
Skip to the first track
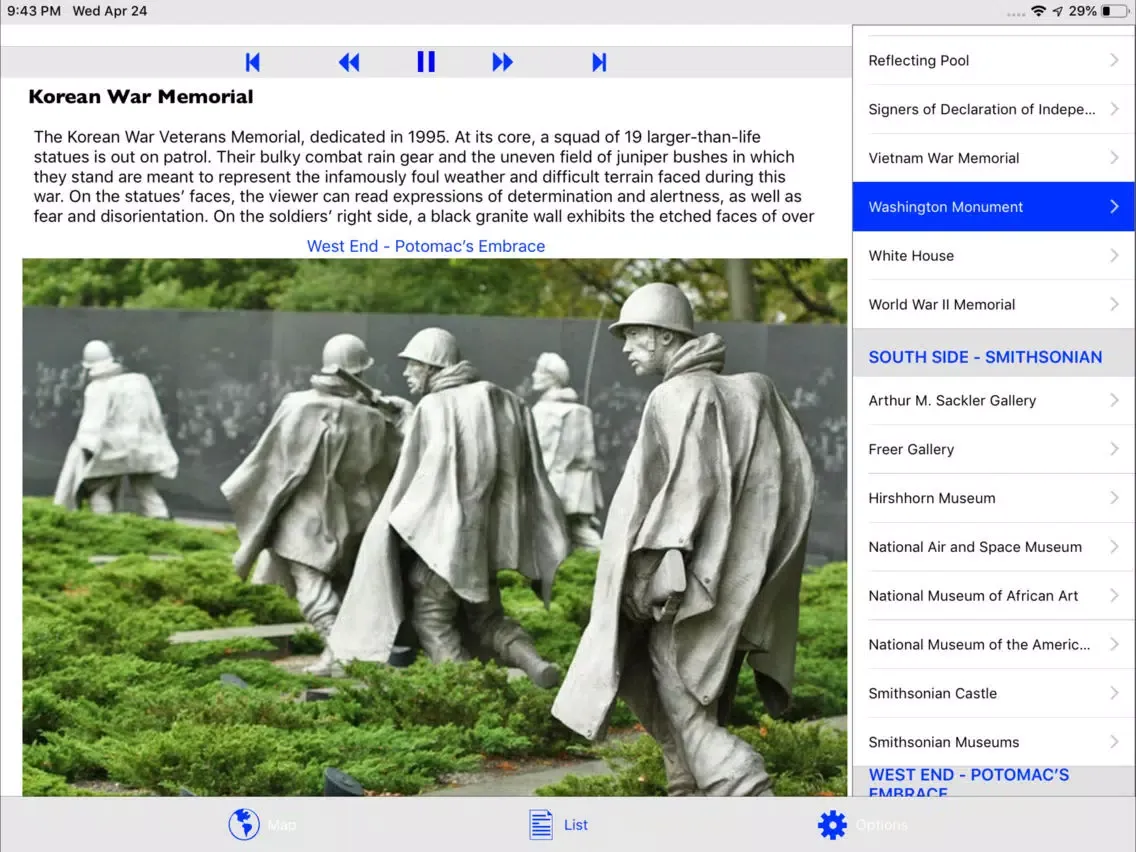click(x=252, y=62)
